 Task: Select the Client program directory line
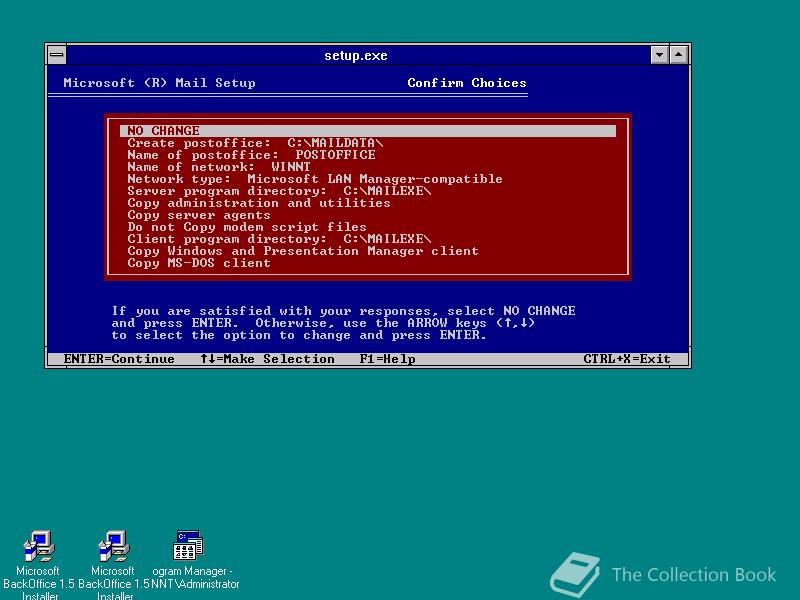click(279, 239)
